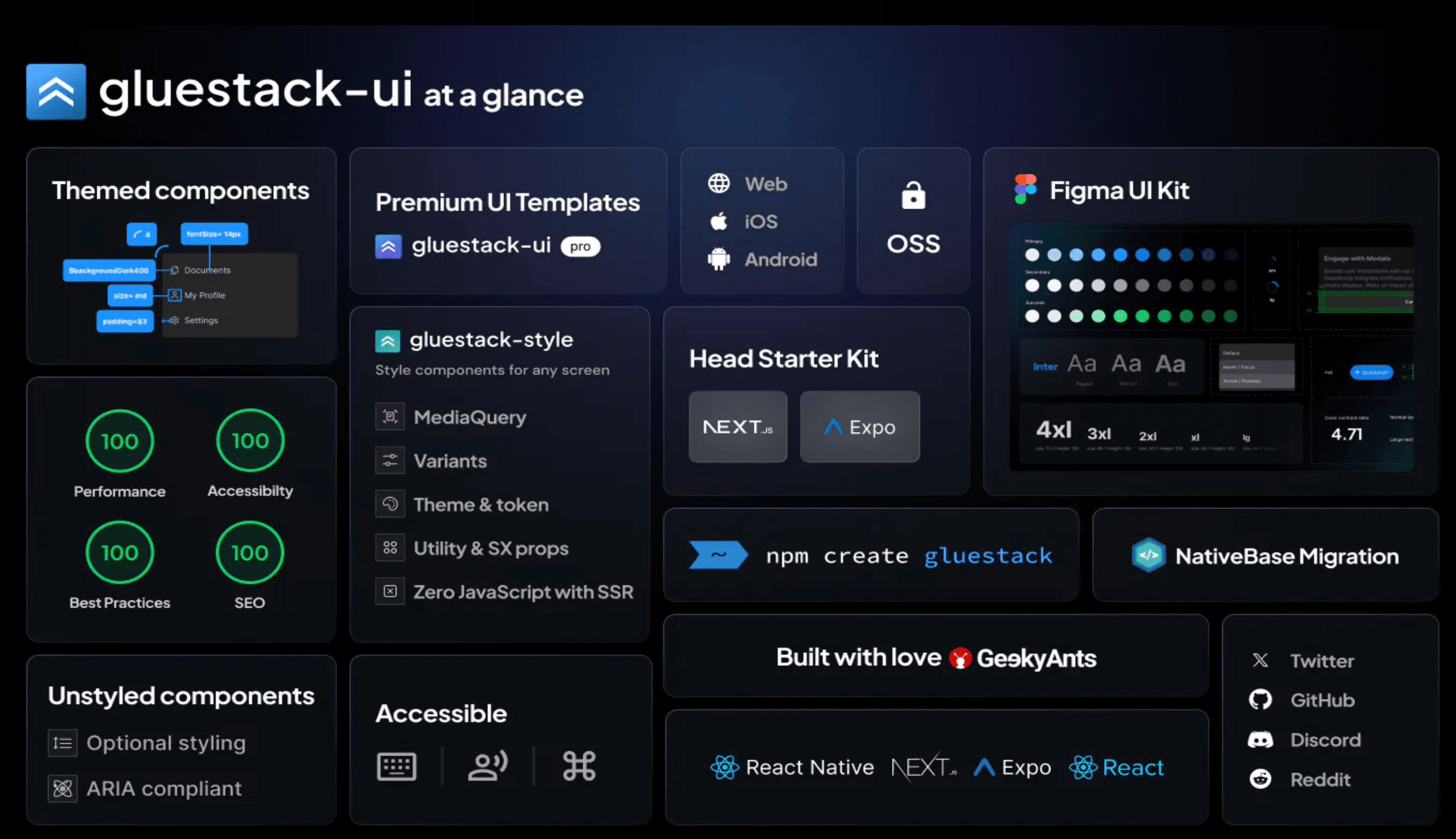Click the NativeBase hexagon code icon
This screenshot has height=839, width=1456.
(1148, 555)
